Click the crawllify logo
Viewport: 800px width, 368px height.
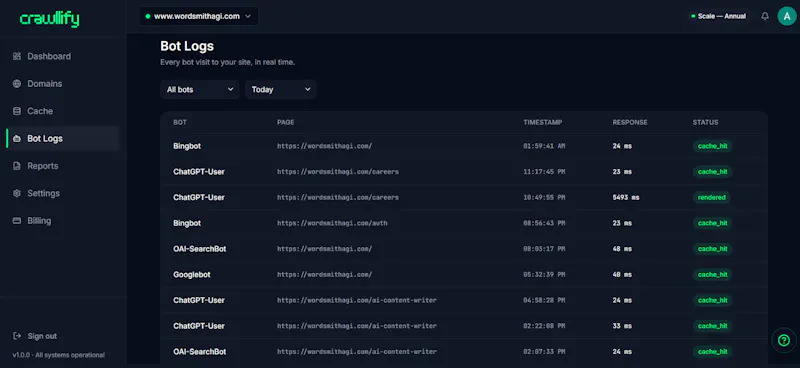click(x=49, y=19)
